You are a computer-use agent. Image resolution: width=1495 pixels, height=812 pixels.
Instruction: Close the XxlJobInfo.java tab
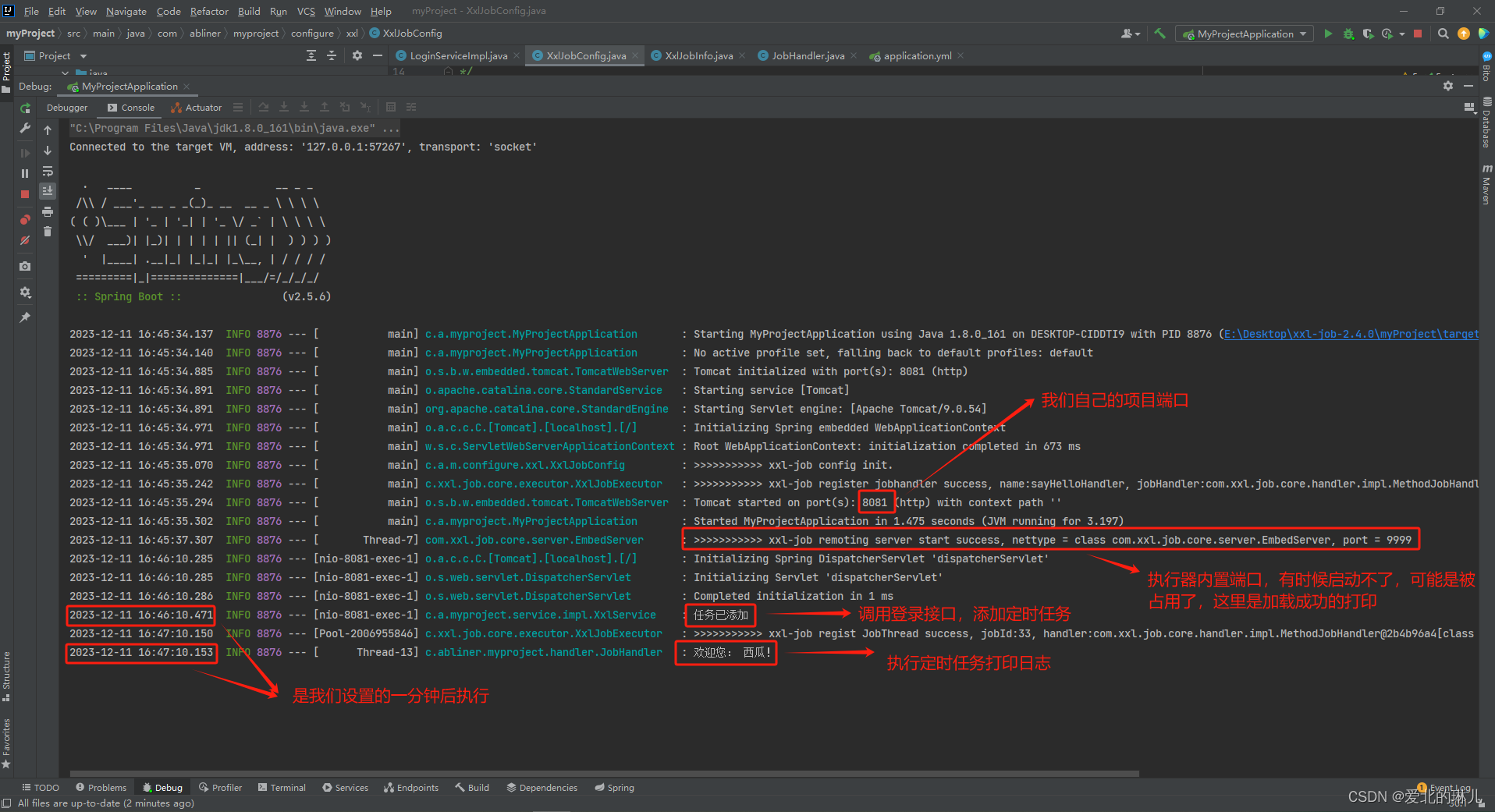coord(741,55)
